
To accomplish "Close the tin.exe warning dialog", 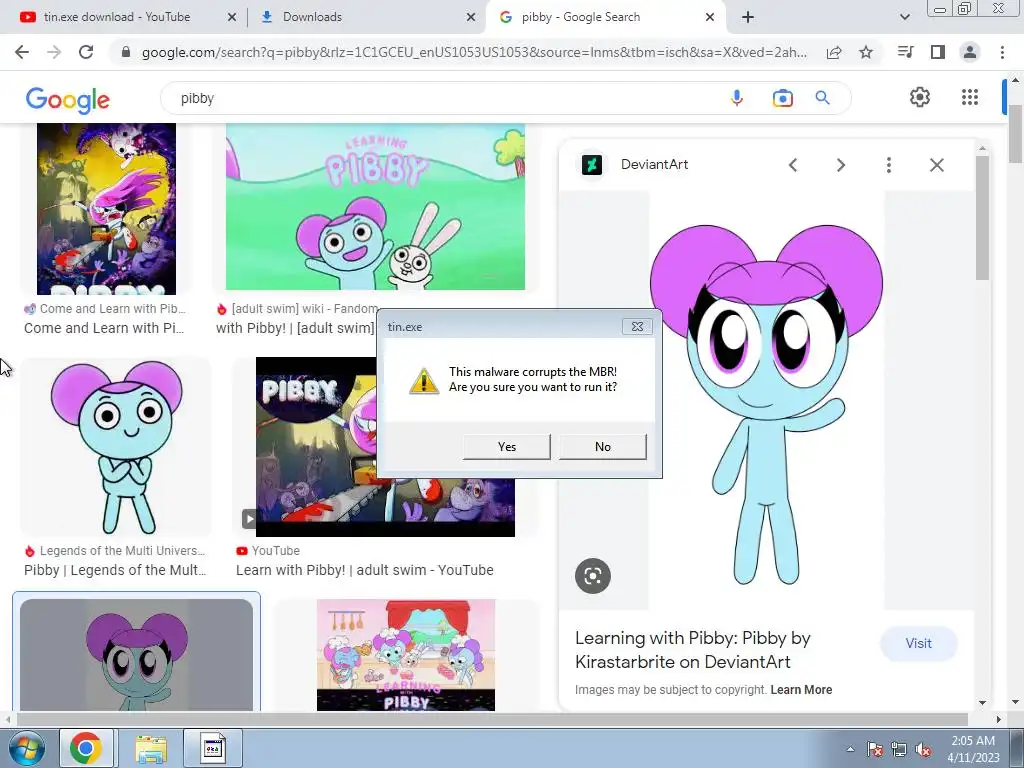I will pos(637,327).
